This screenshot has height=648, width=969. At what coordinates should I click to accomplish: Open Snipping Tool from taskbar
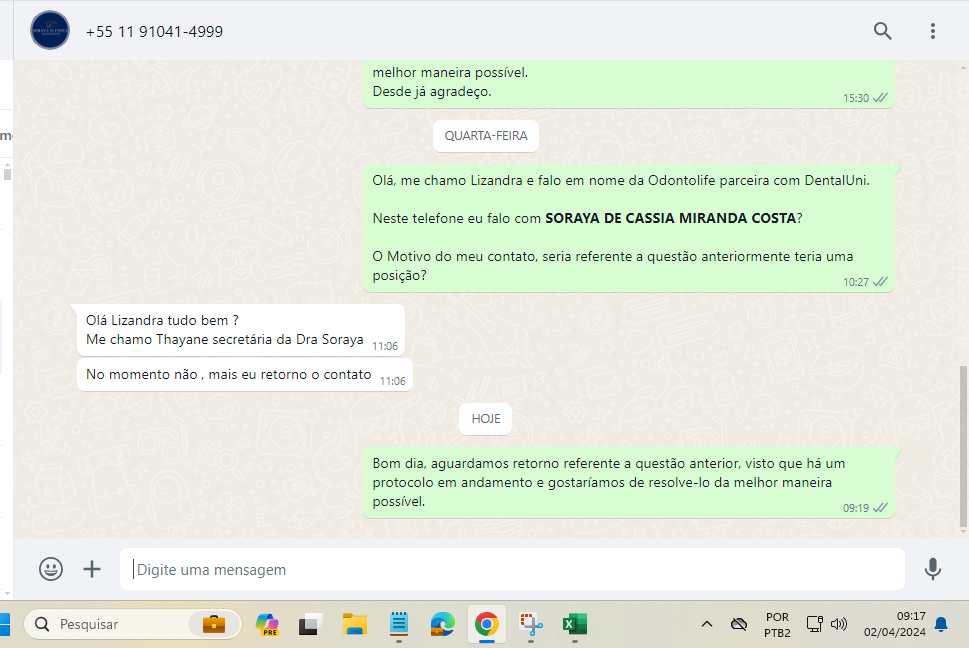(531, 625)
